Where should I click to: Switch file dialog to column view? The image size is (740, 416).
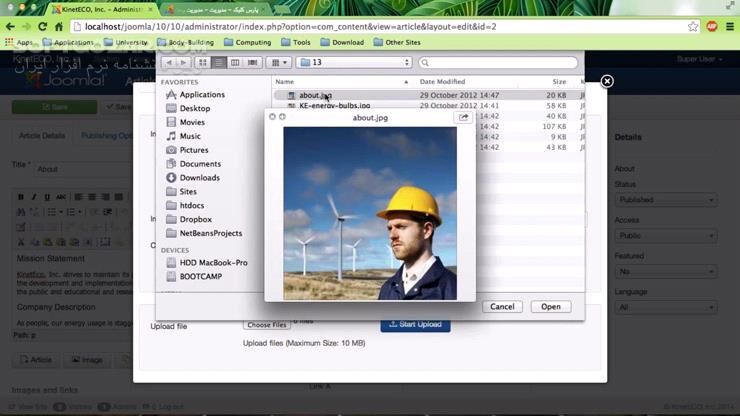[235, 63]
